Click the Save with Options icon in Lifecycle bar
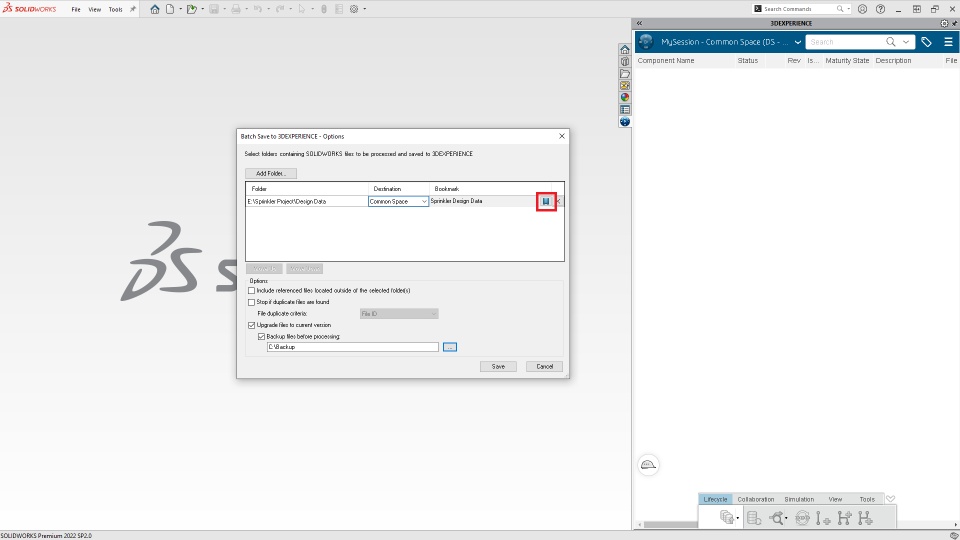The height and width of the screenshot is (540, 960). (x=727, y=517)
